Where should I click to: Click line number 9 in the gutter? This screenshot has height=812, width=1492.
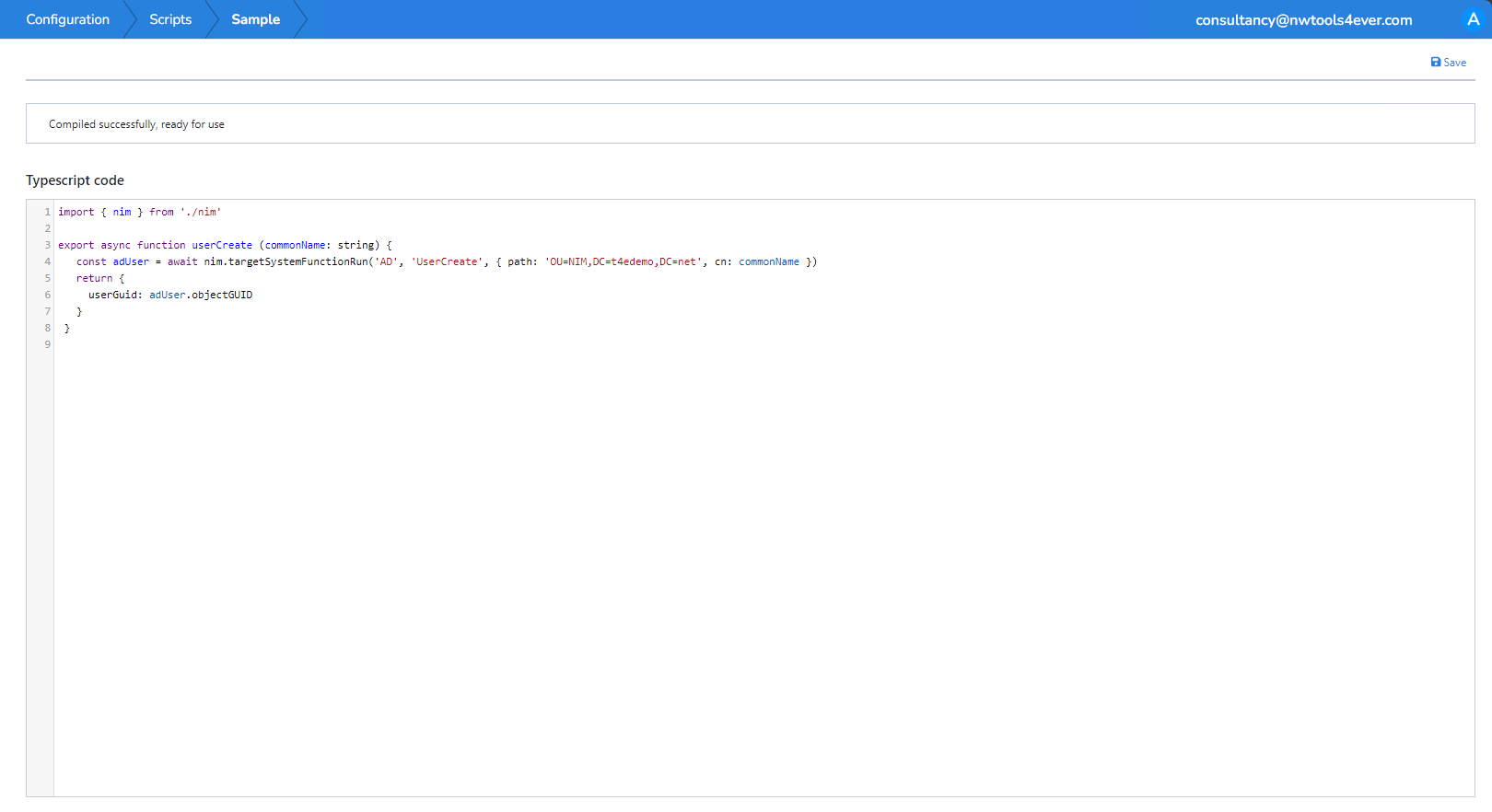point(48,344)
